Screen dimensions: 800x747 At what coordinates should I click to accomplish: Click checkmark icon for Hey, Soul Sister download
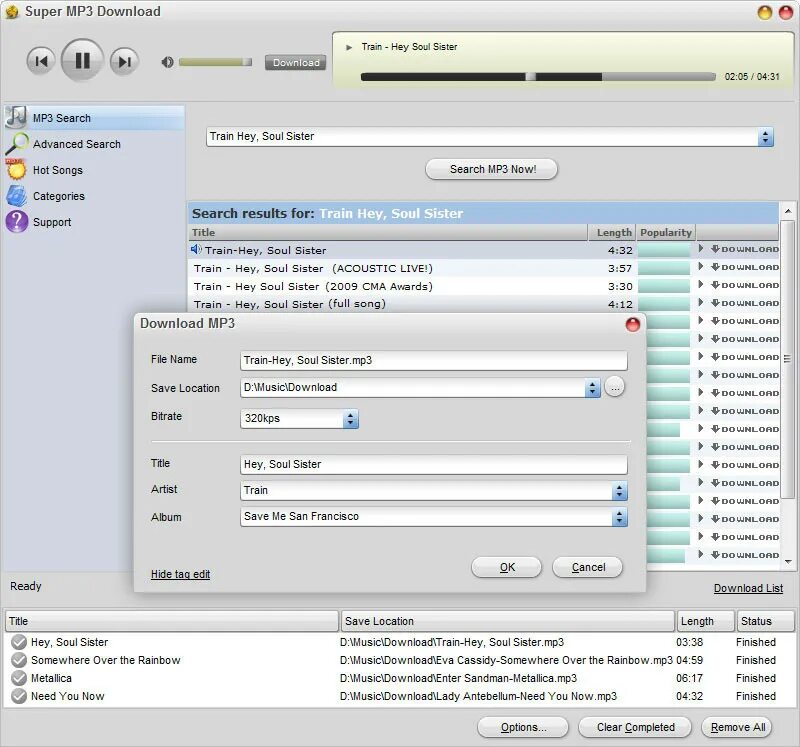click(x=19, y=642)
